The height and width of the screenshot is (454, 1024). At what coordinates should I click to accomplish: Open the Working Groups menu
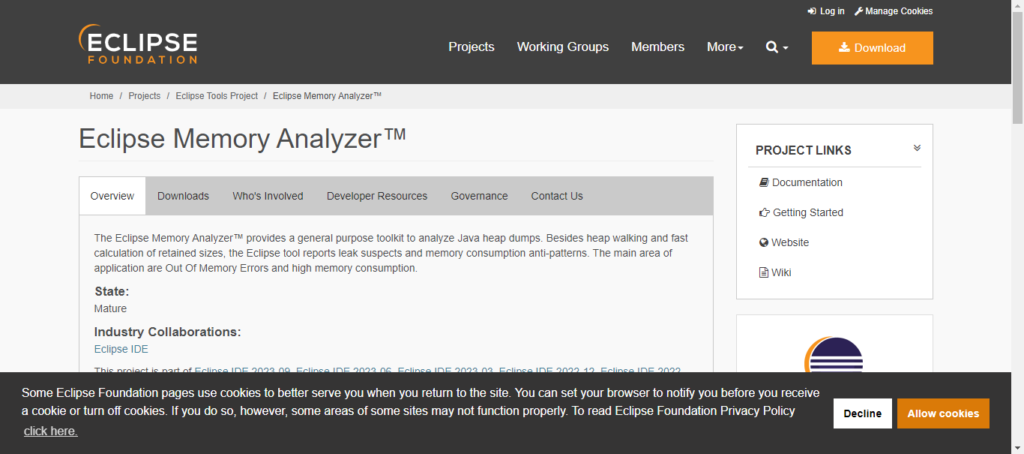[562, 47]
